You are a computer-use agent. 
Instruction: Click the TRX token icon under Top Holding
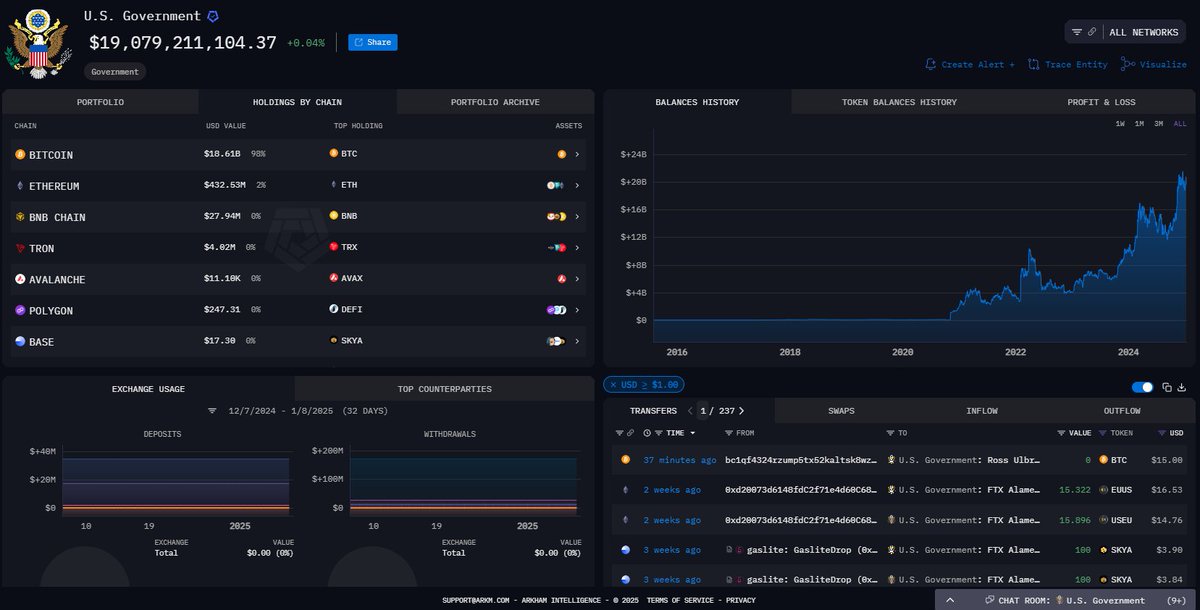point(333,247)
